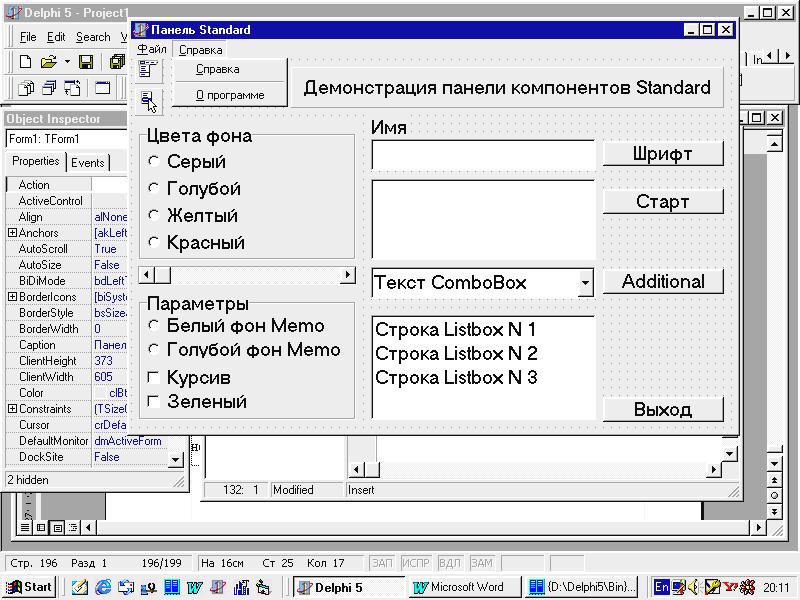Click the Шрифт button
800x600 pixels.
[x=663, y=154]
